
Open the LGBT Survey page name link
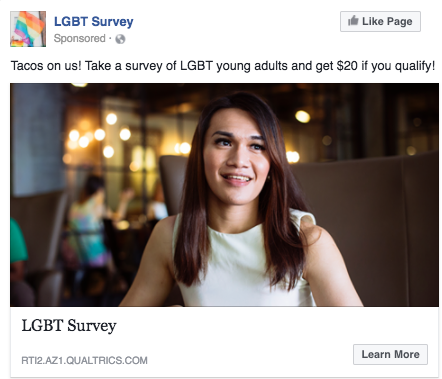click(x=94, y=22)
